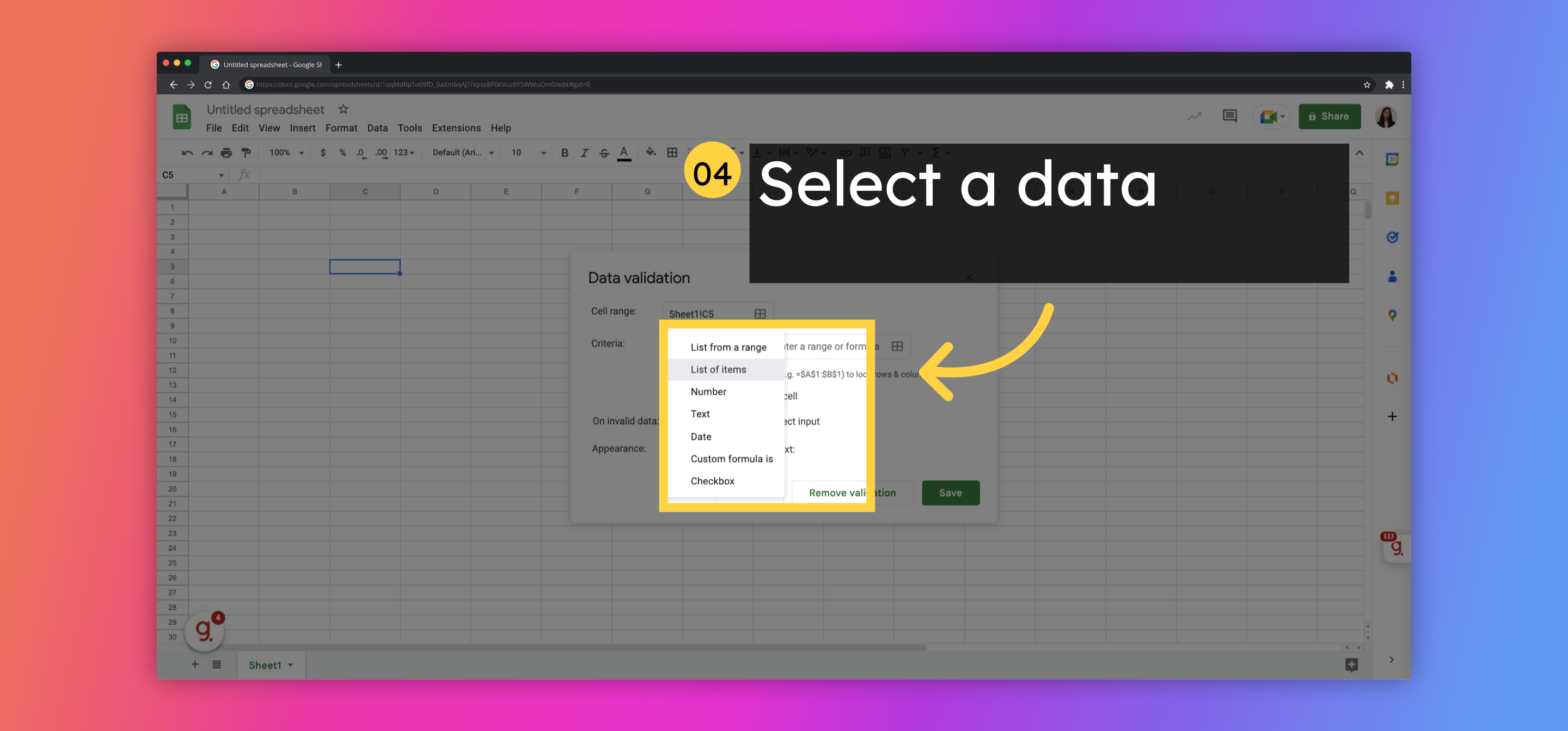Viewport: 1568px width, 731px height.
Task: Click the Cell range input field
Action: [x=718, y=314]
